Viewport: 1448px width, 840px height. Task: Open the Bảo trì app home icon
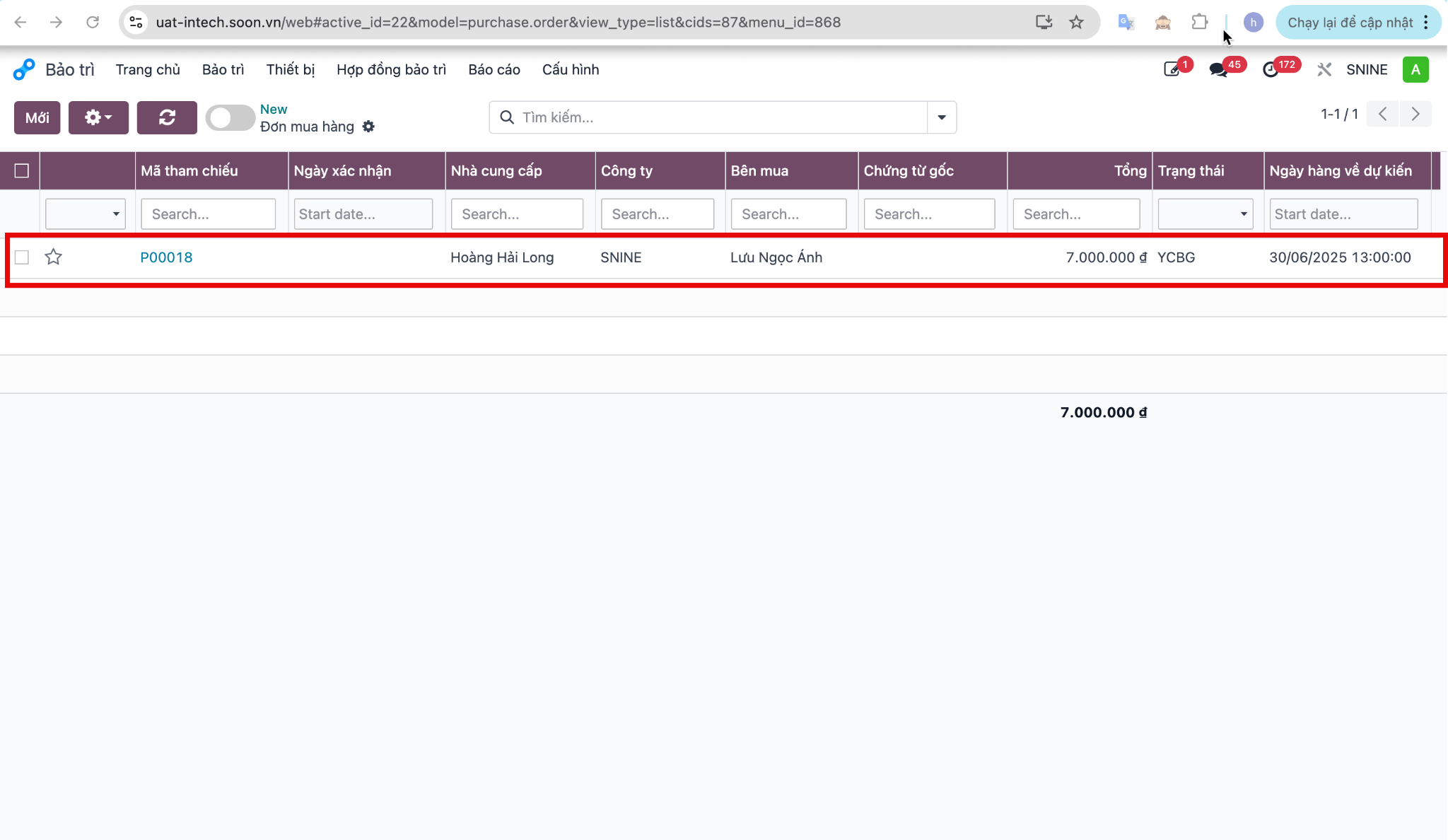24,69
